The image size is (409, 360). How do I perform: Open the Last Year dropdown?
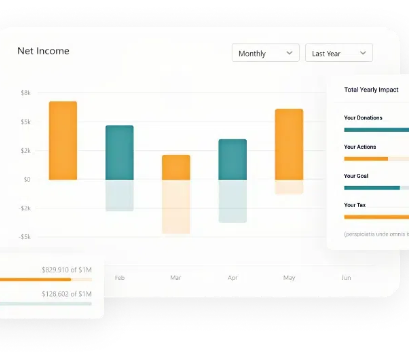(x=339, y=53)
